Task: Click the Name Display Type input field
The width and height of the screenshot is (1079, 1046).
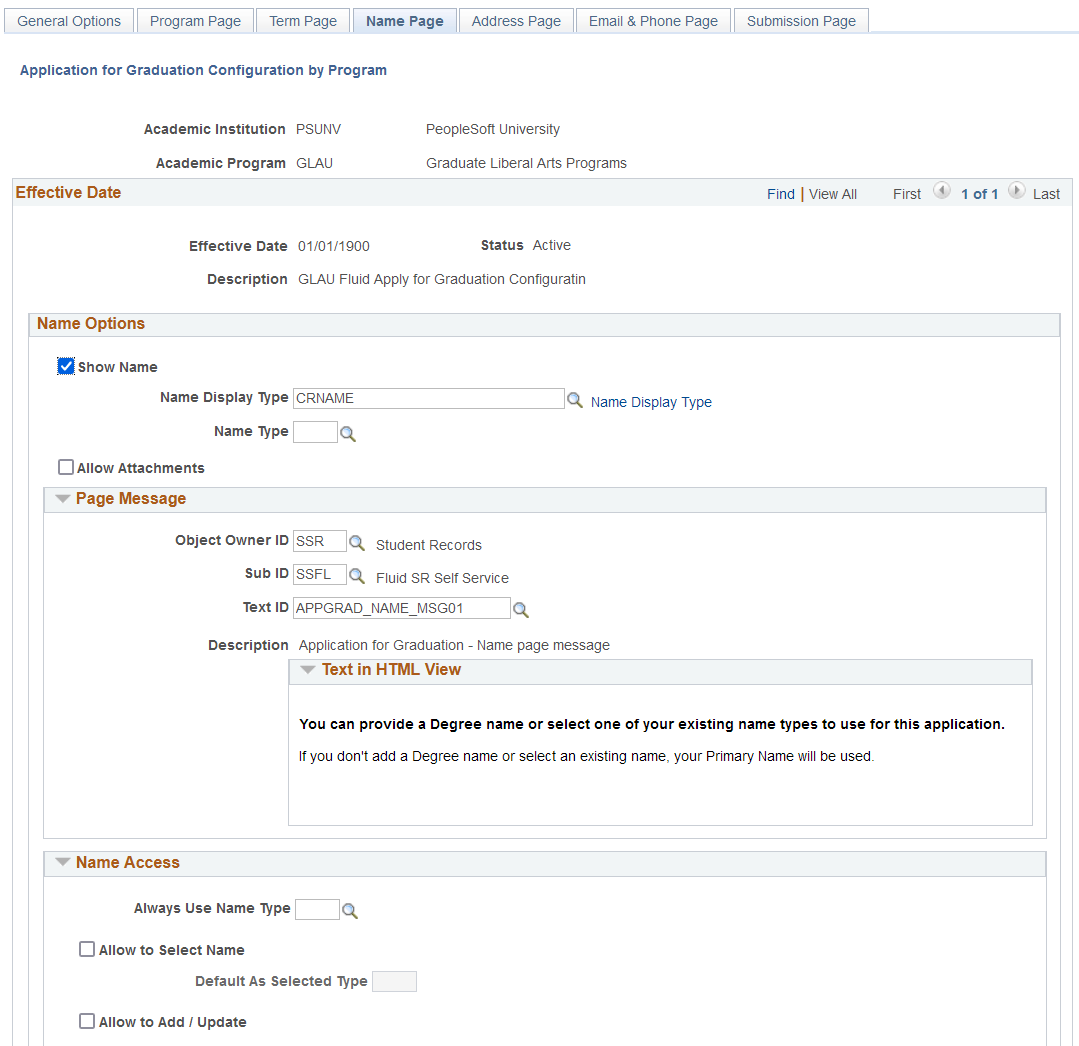Action: click(429, 398)
